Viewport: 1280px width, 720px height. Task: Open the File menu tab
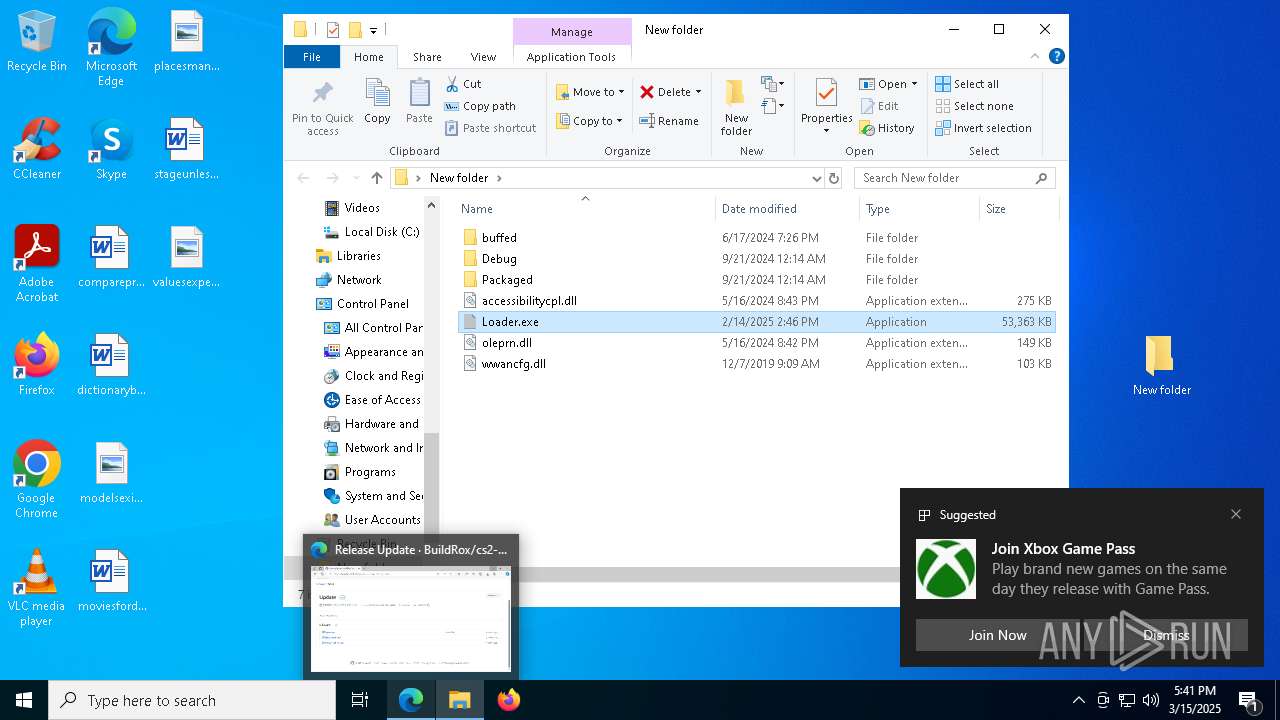(312, 57)
